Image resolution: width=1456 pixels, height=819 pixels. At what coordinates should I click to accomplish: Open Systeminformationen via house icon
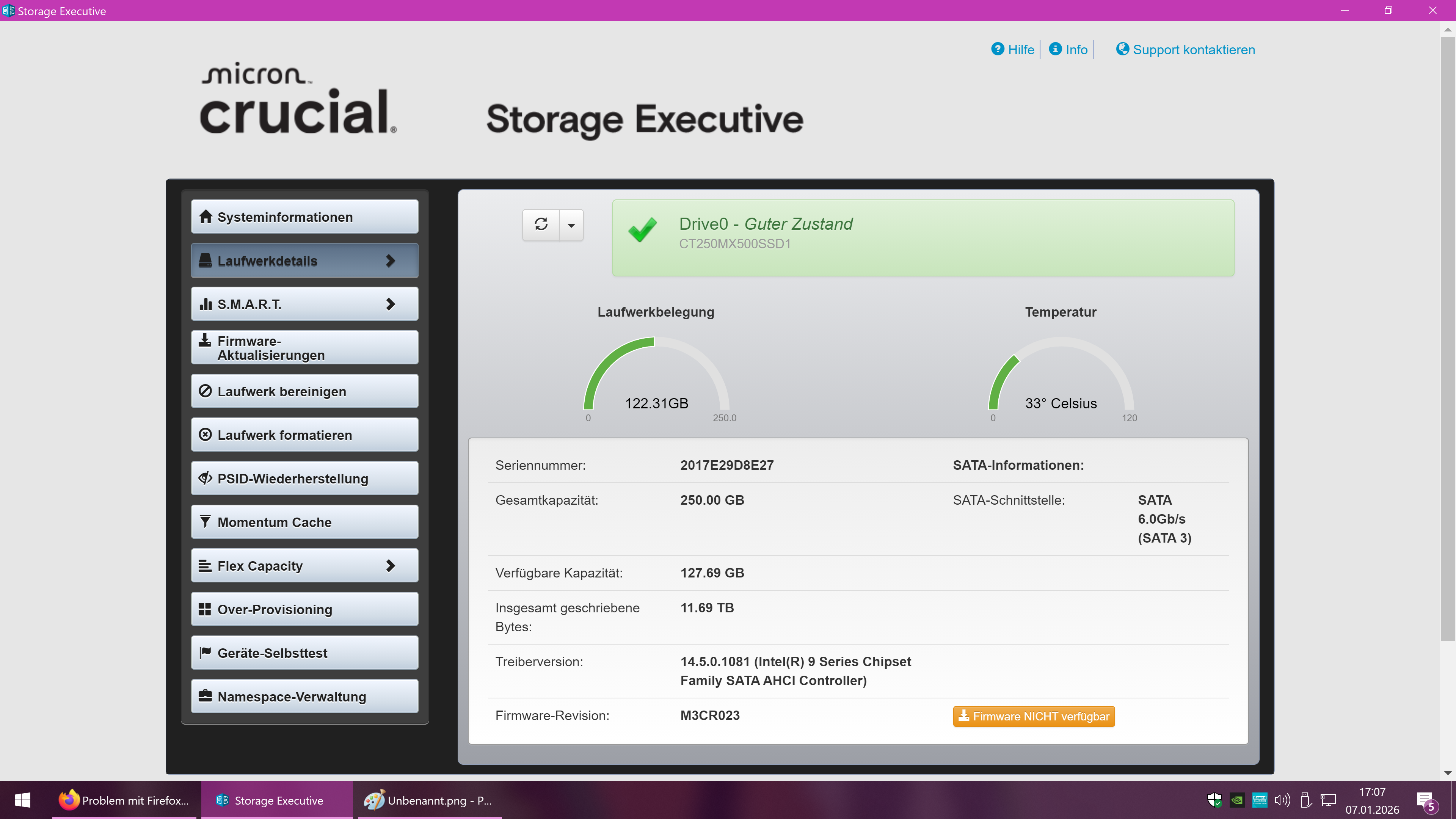[206, 217]
